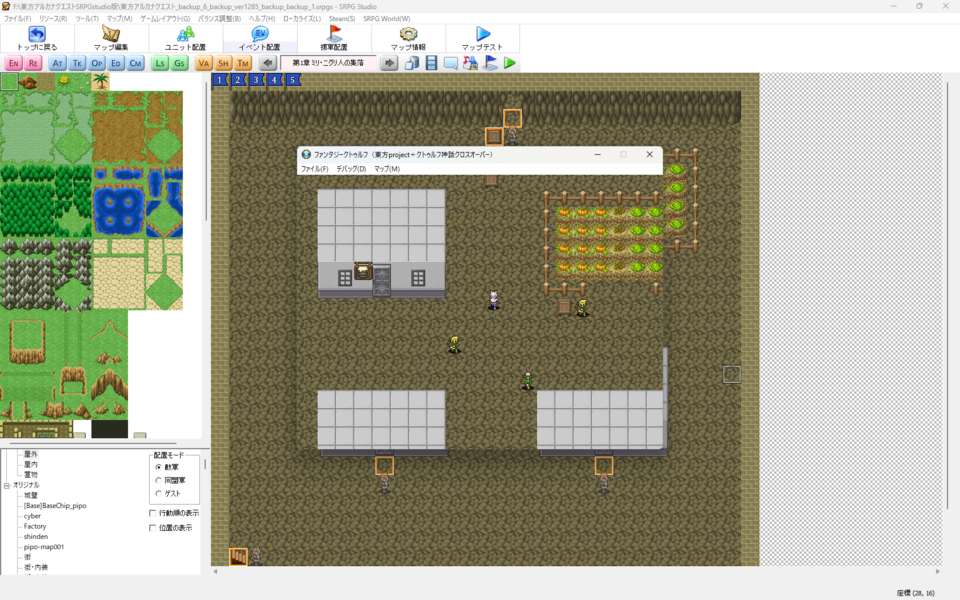Viewport: 960px width, 600px height.
Task: Select Factory in the tileset tree
Action: click(35, 526)
